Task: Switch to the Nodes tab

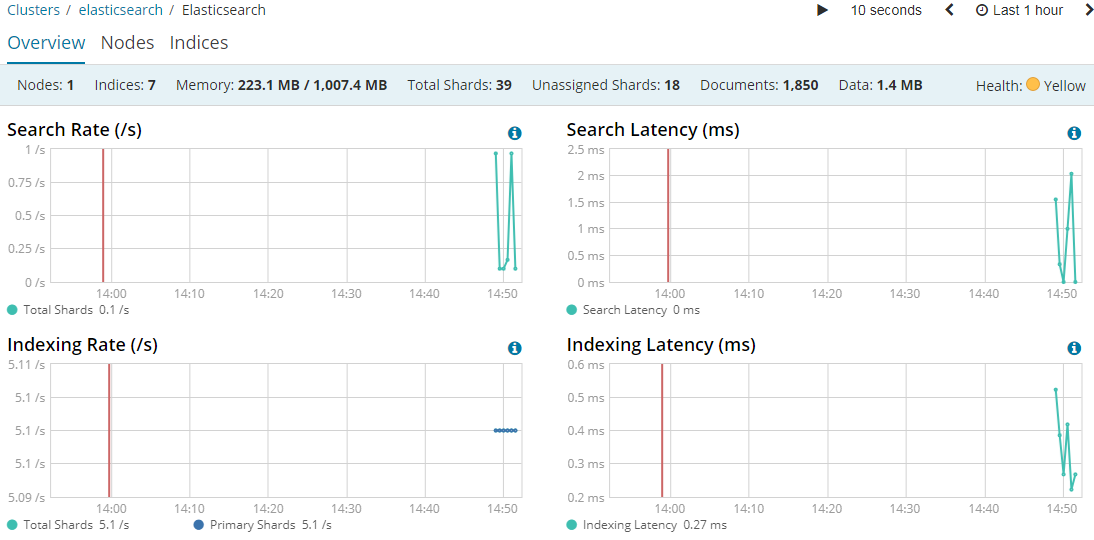Action: (127, 43)
